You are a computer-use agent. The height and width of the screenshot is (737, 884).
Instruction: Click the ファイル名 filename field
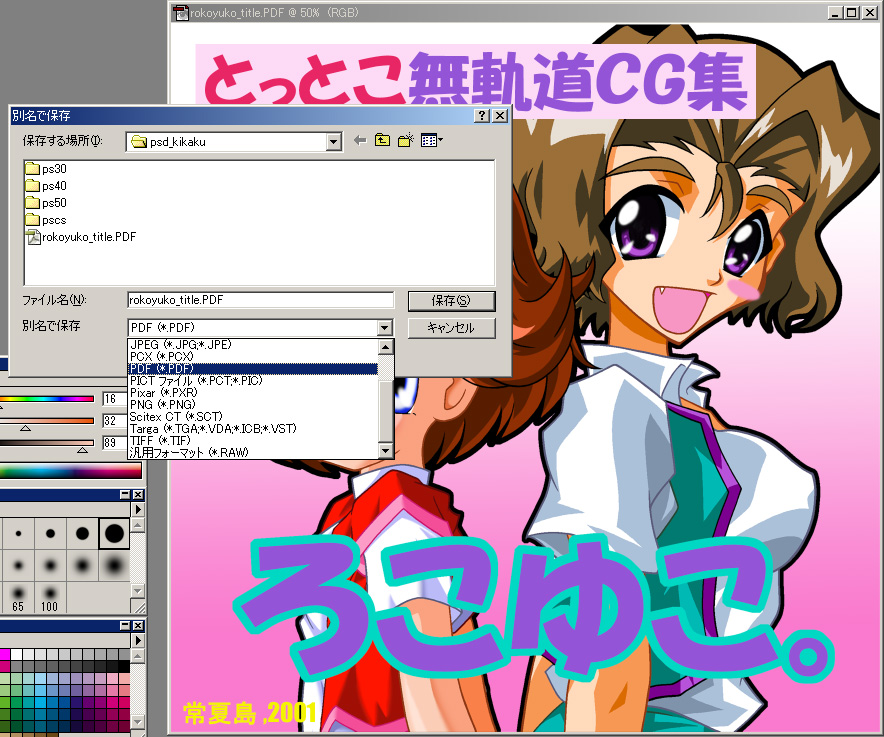click(x=260, y=300)
